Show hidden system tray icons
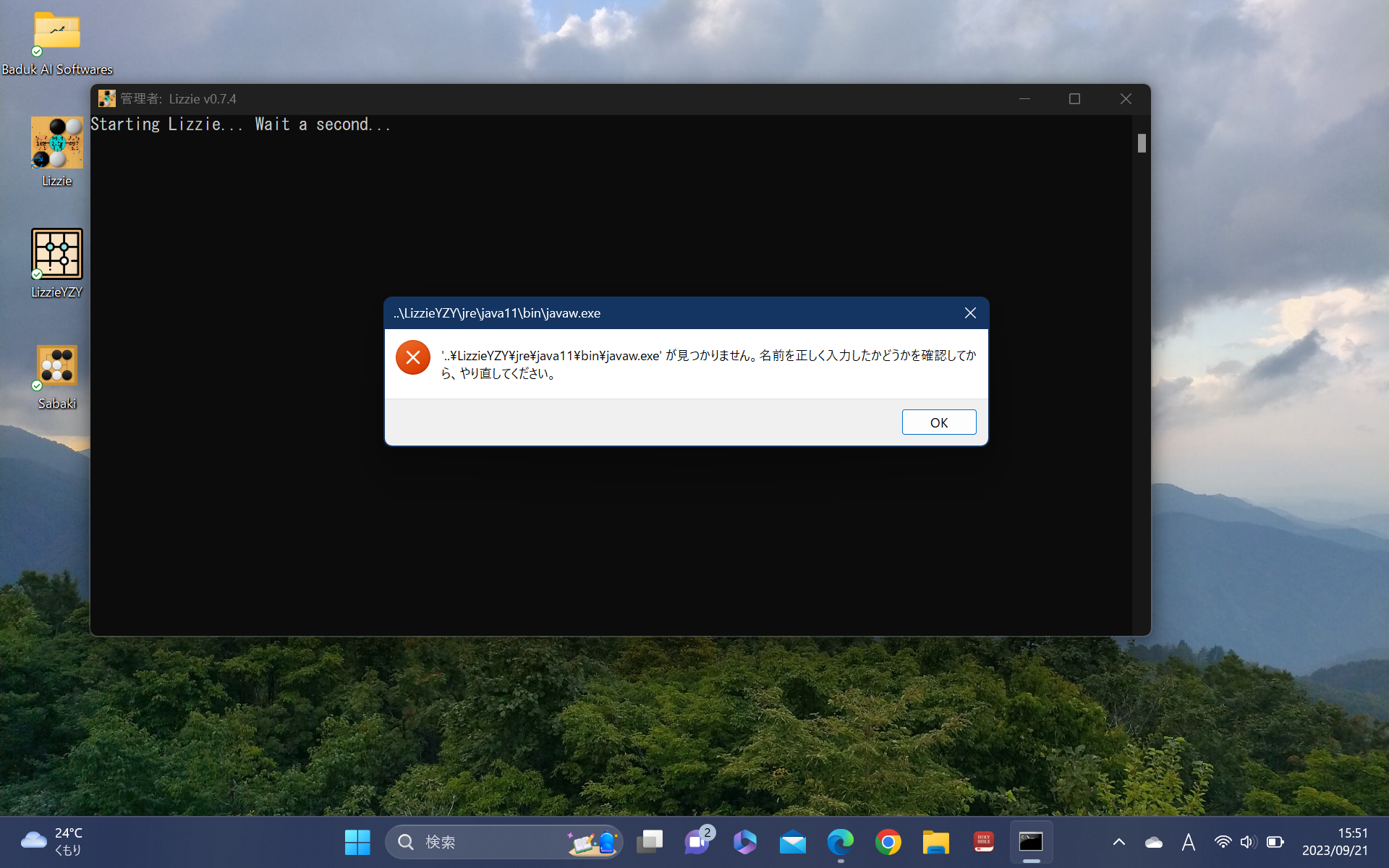Image resolution: width=1389 pixels, height=868 pixels. (x=1119, y=842)
